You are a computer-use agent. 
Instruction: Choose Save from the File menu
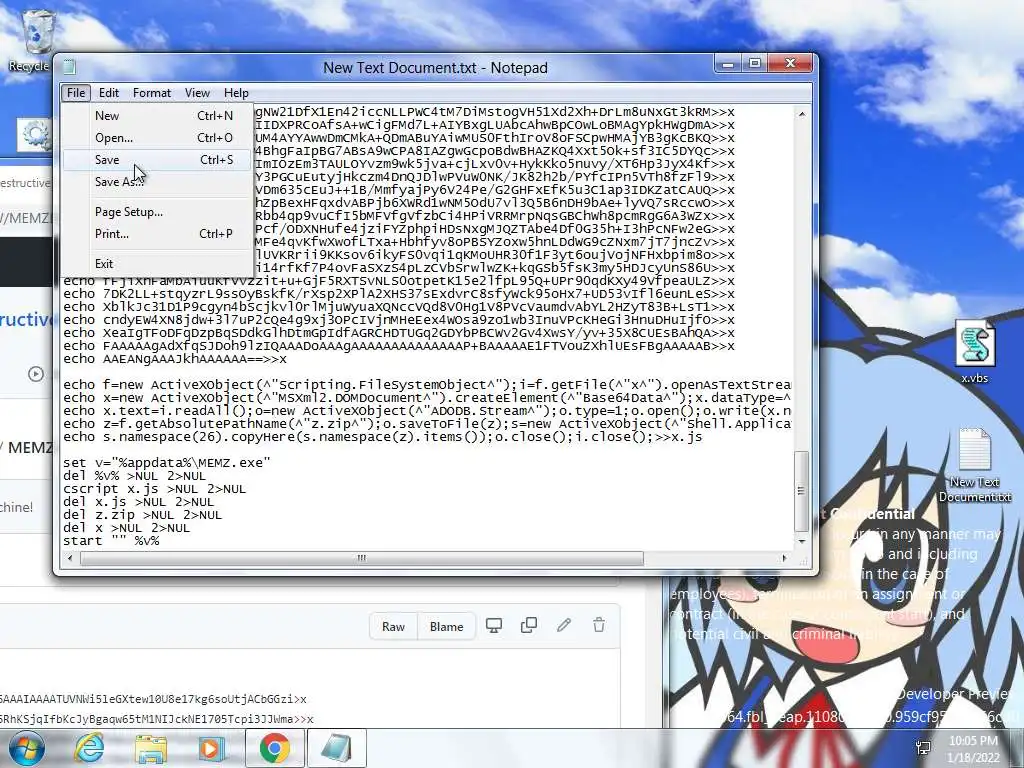(157, 159)
